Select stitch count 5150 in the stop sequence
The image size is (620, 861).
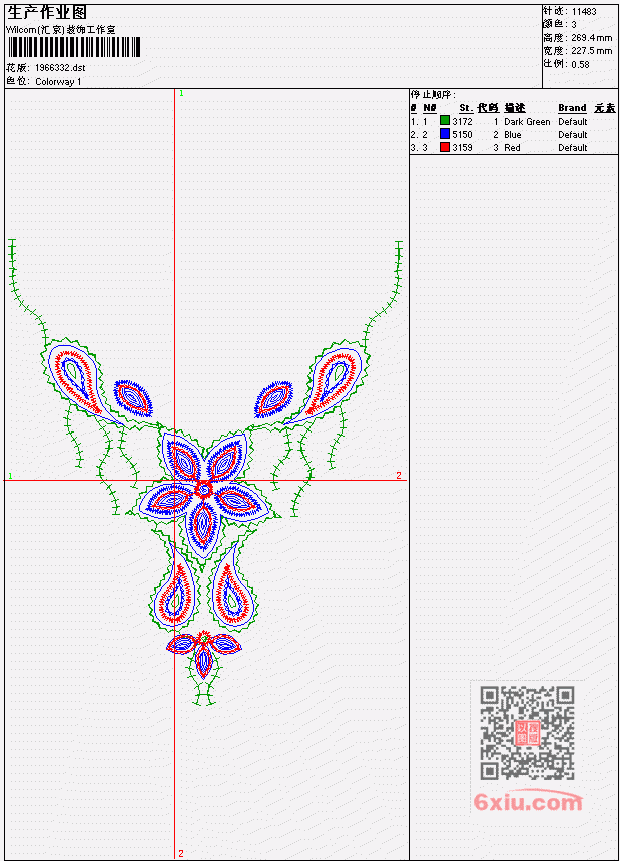(462, 135)
